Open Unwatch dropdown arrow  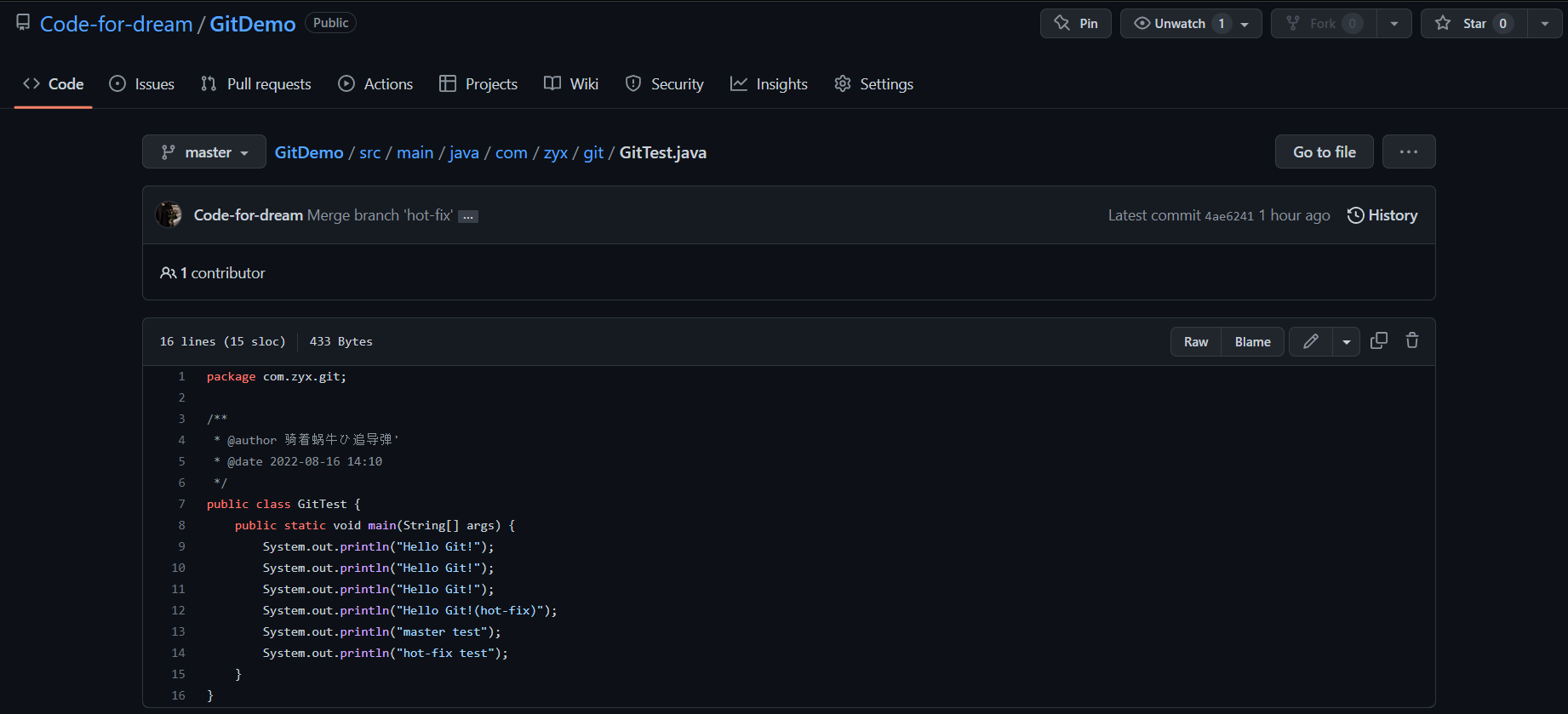coord(1245,24)
